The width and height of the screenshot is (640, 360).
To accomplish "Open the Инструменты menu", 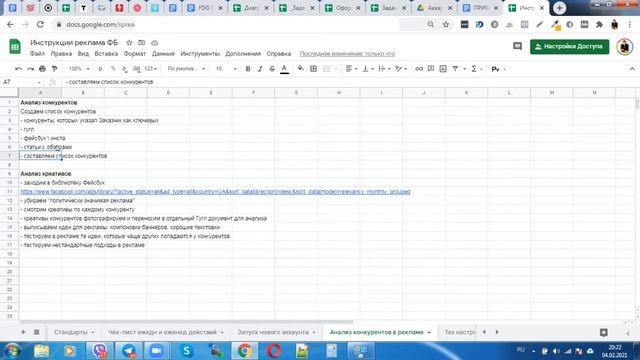I will (x=200, y=54).
